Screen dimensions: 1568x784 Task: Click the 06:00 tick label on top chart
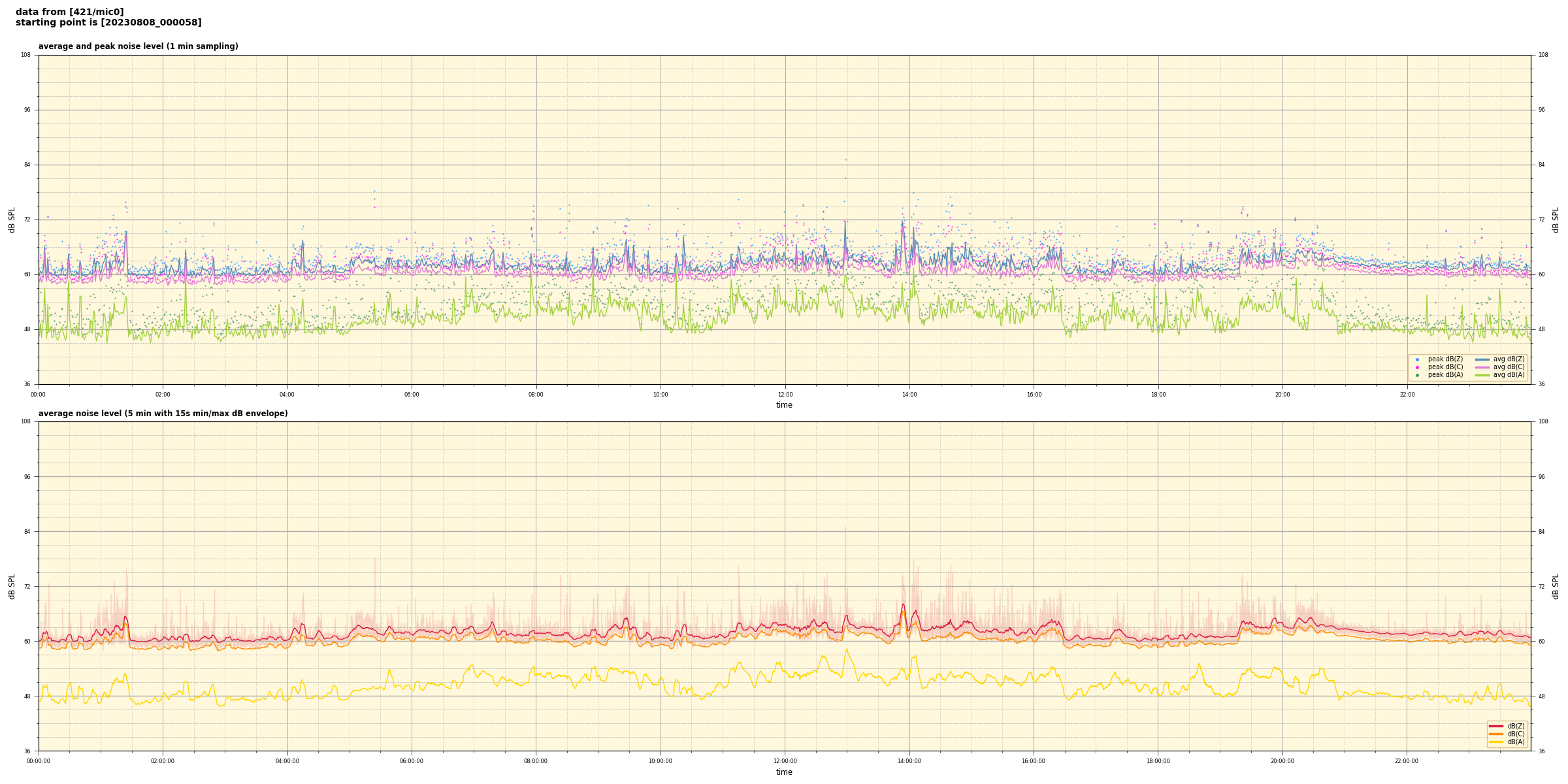point(412,395)
